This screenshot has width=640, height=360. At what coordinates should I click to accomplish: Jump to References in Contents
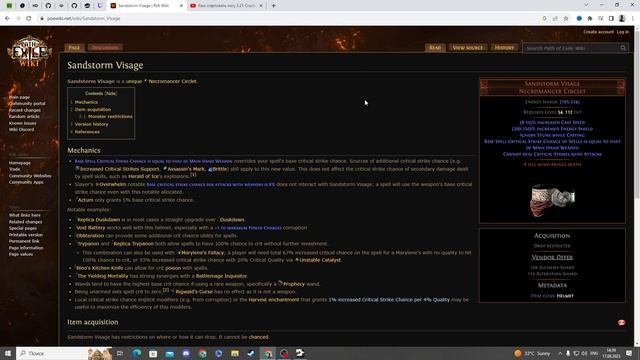point(87,132)
